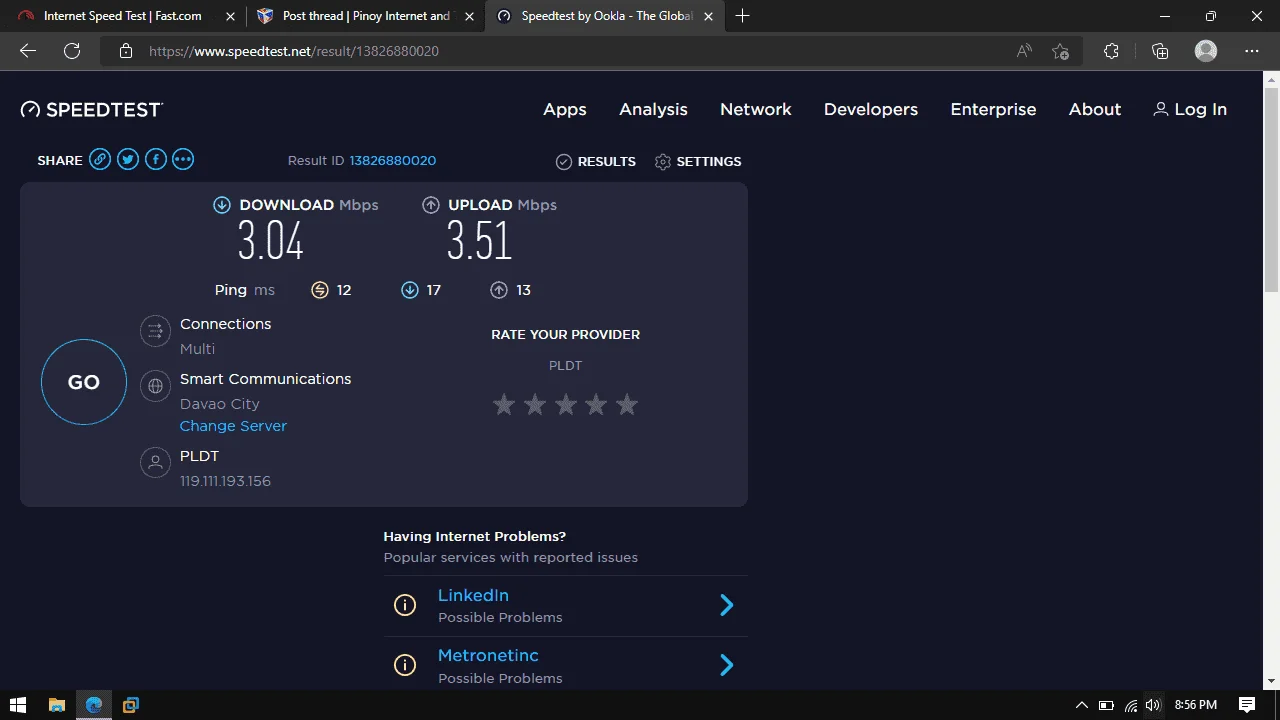Open the Developers menu
The height and width of the screenshot is (720, 1280).
click(x=871, y=109)
